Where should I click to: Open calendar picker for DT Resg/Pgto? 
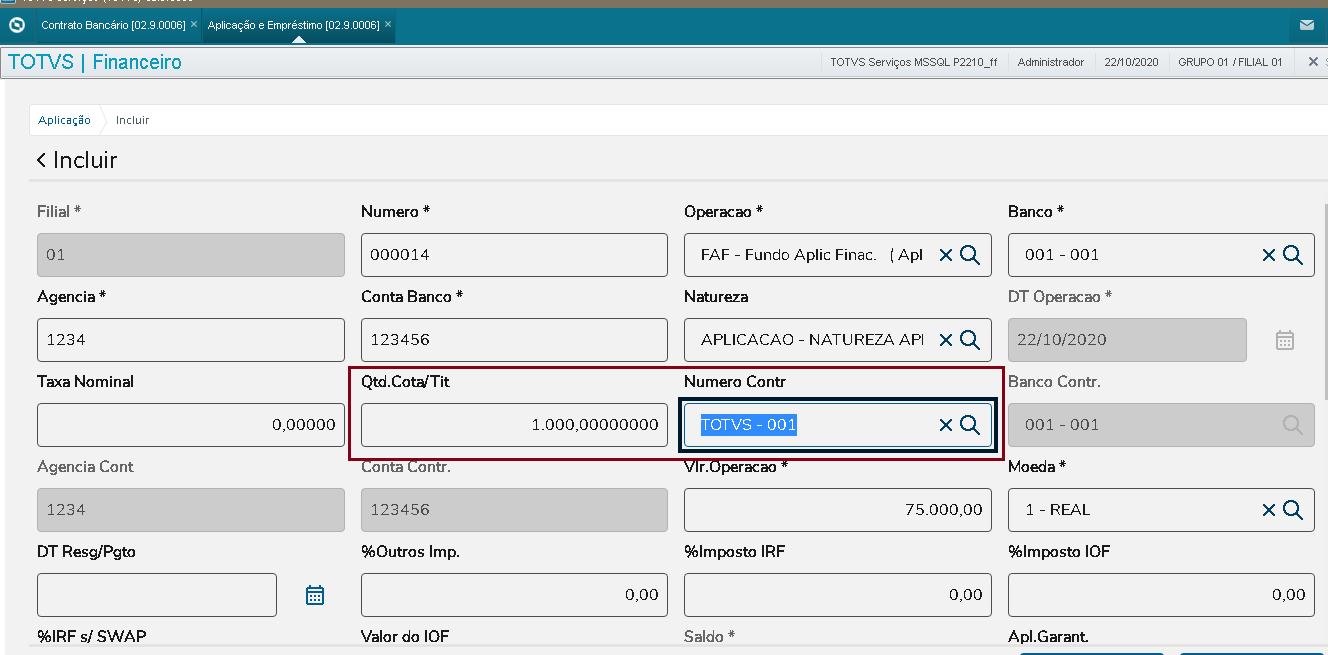click(315, 595)
